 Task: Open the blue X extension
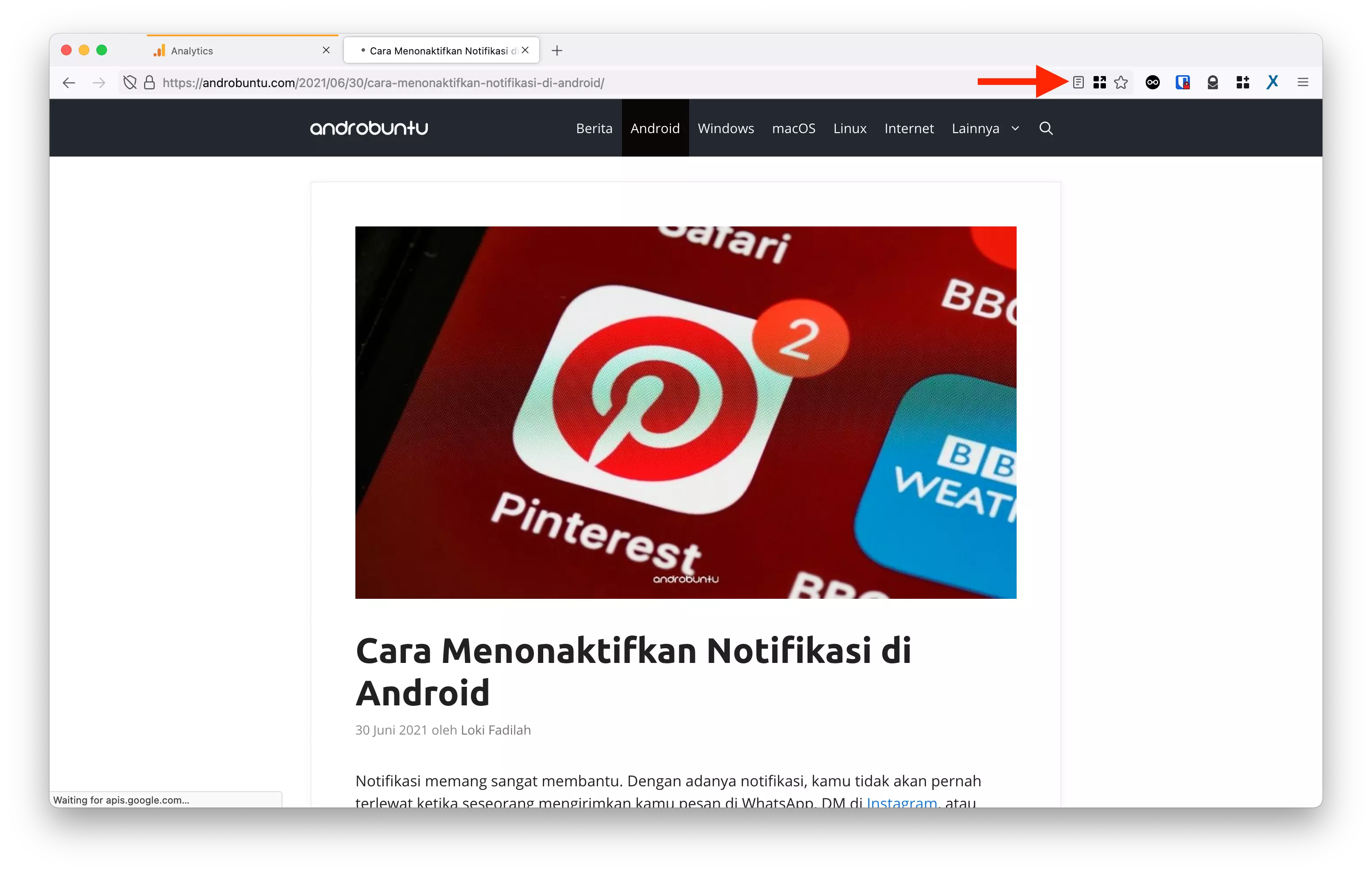click(x=1272, y=82)
